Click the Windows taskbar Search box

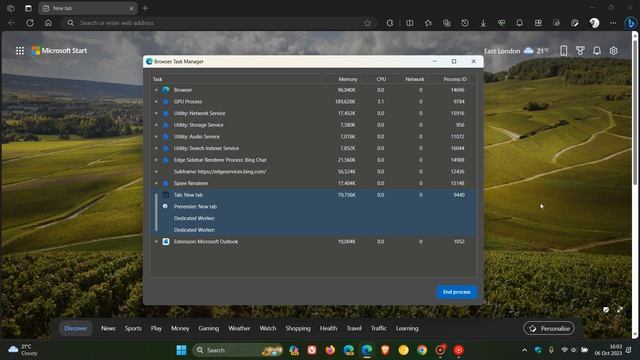238,350
